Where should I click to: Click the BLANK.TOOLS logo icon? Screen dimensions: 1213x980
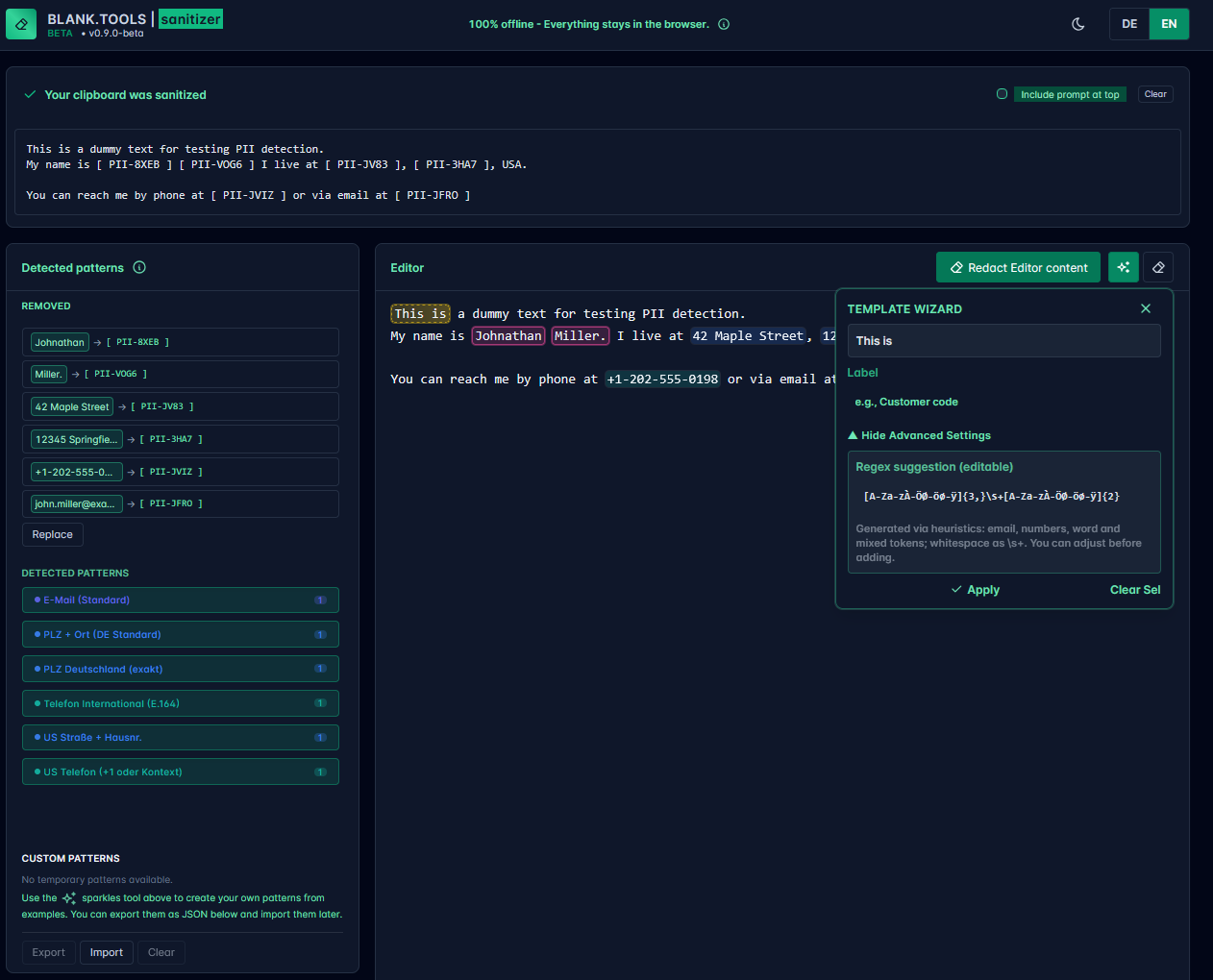point(21,24)
